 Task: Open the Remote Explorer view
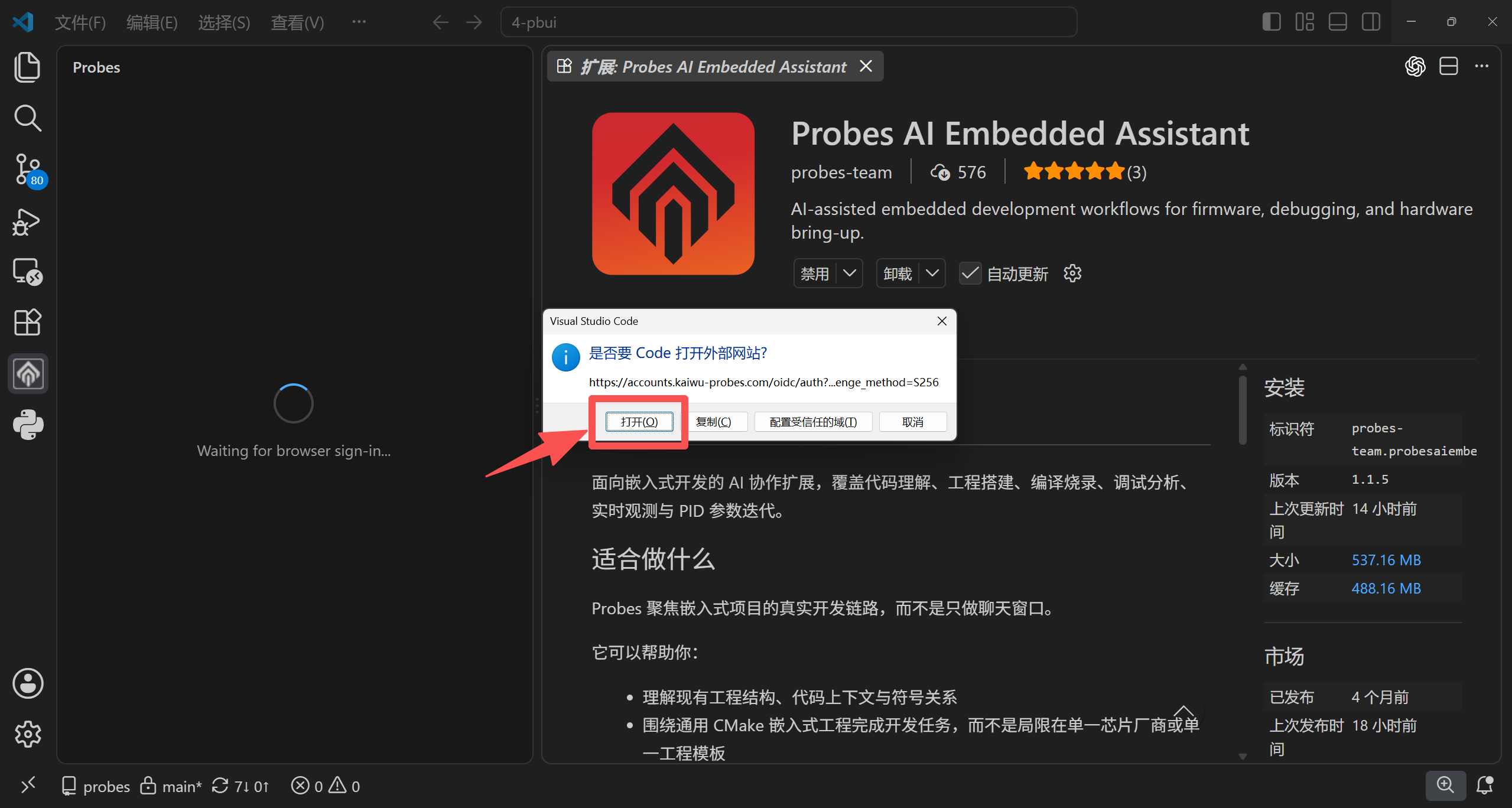27,272
